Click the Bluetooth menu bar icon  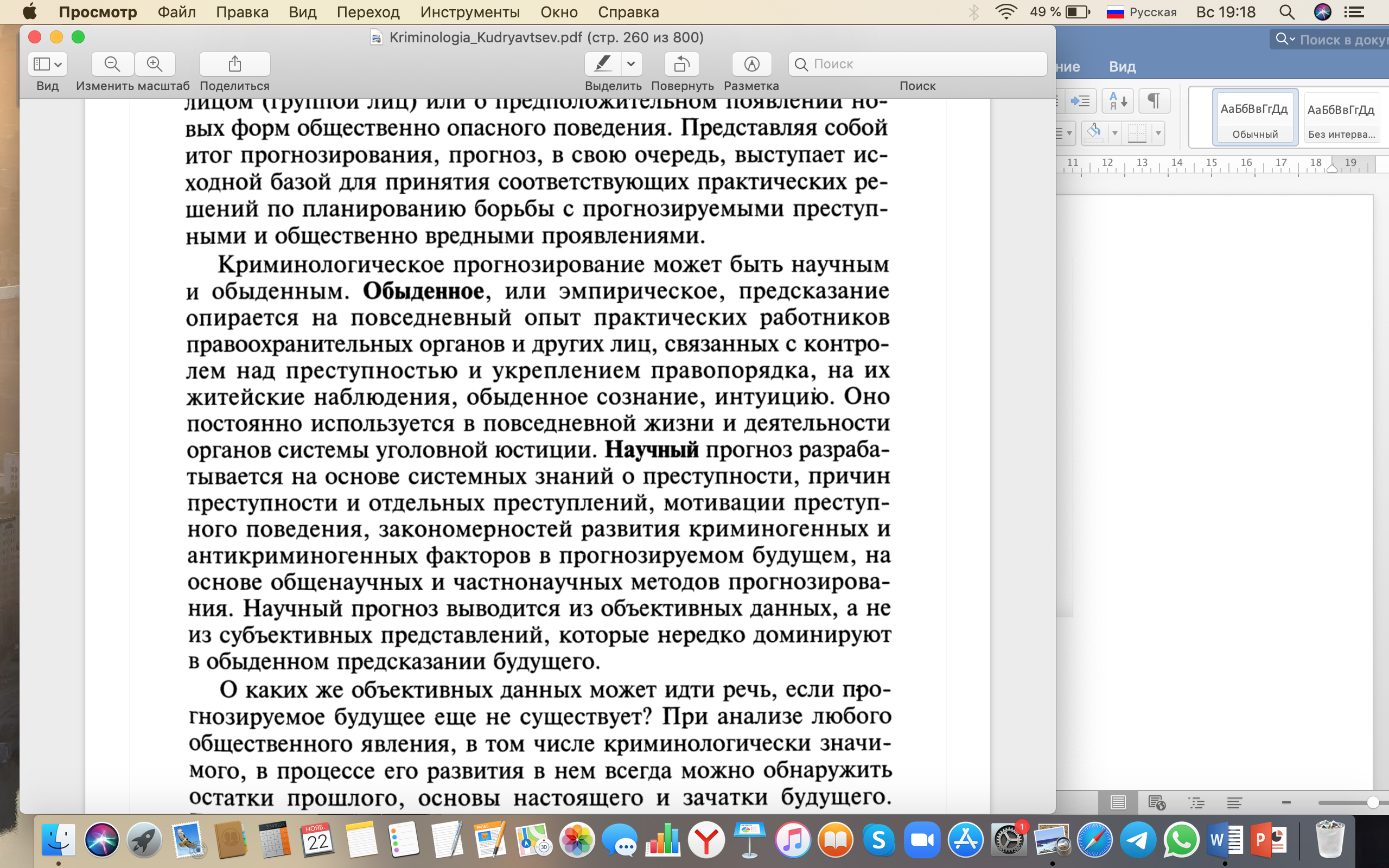coord(974,12)
